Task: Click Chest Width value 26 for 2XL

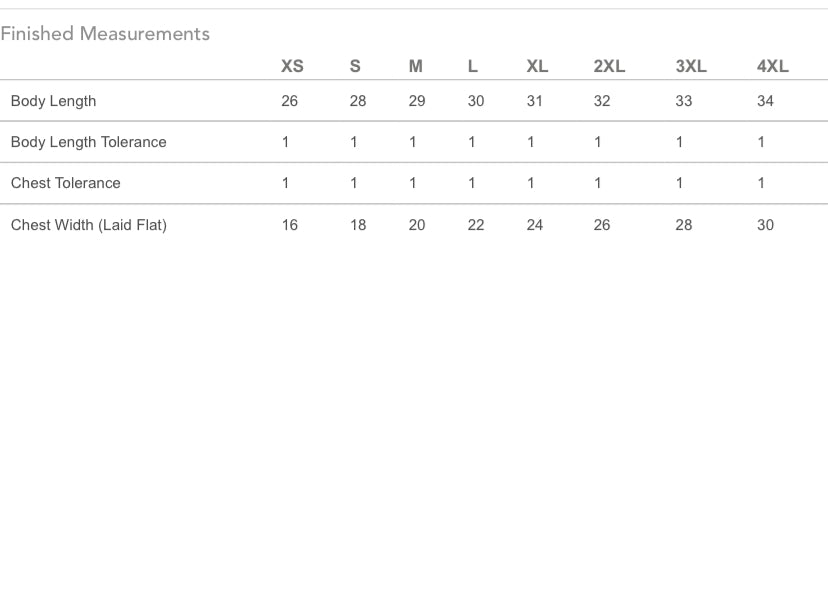Action: click(602, 225)
